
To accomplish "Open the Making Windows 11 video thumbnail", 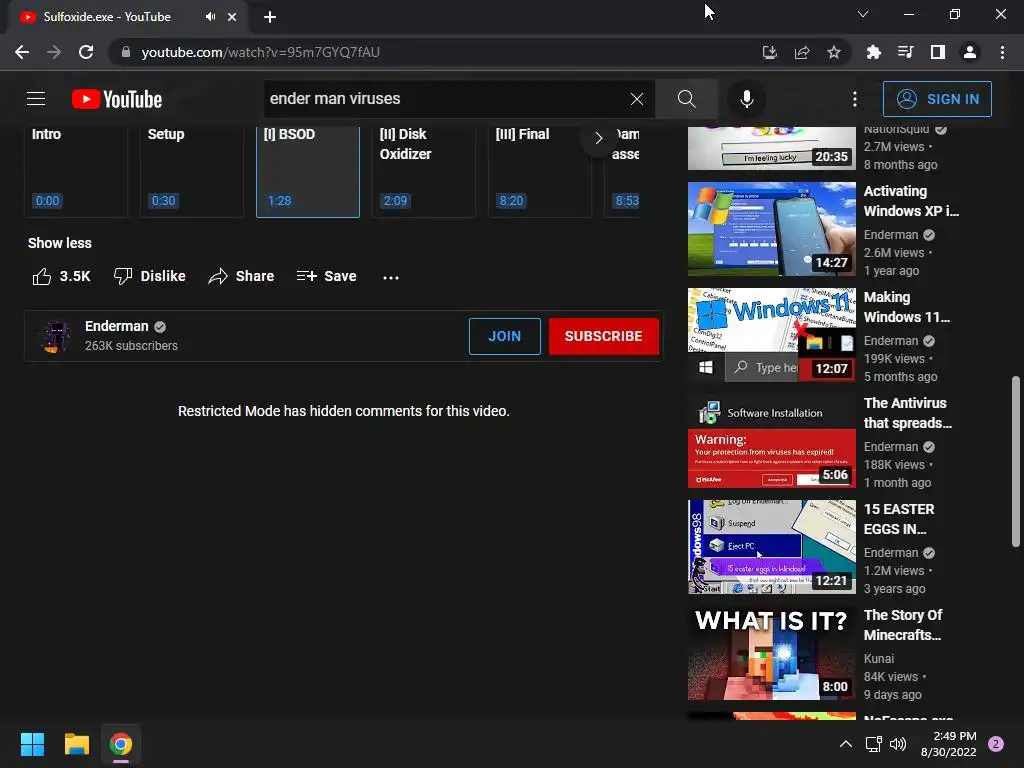I will [771, 334].
